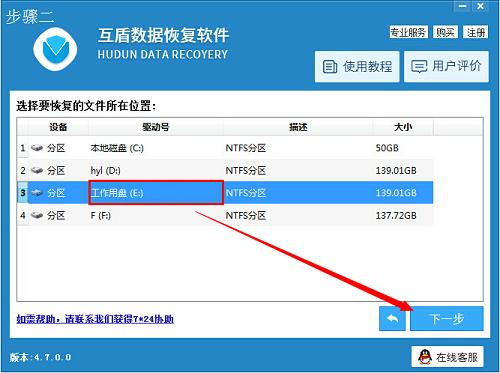Click the Hudun shield logo icon
Viewport: 500px width, 373px height.
(x=55, y=49)
